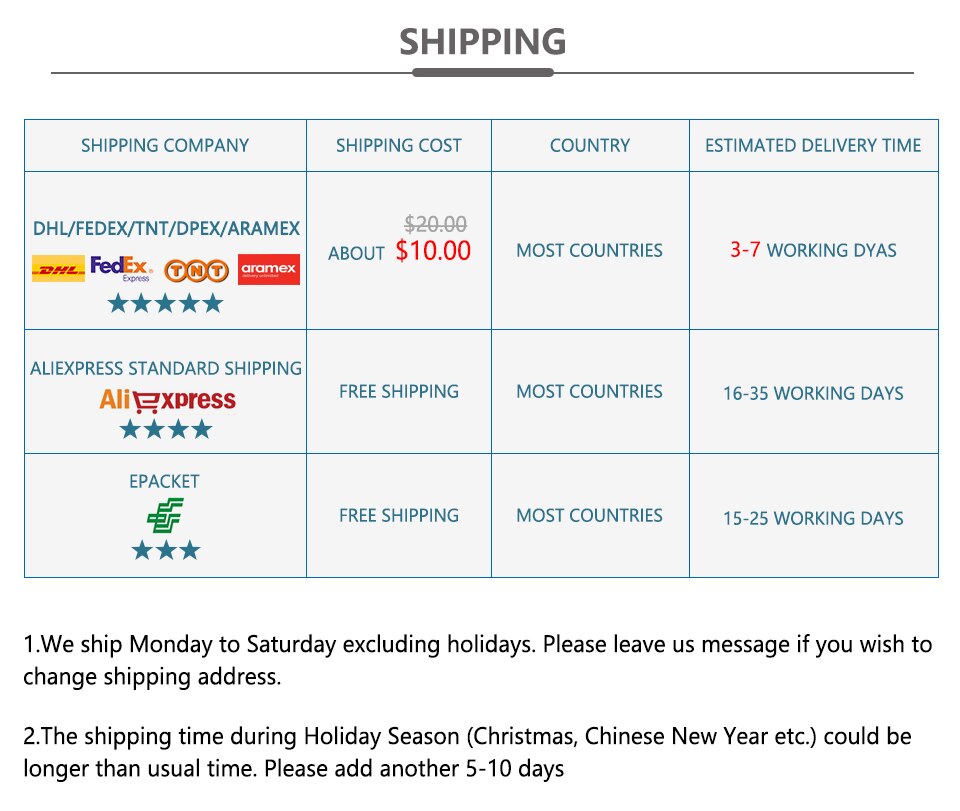Click the five-star rating under DHL logos
The image size is (960, 811).
point(165,303)
